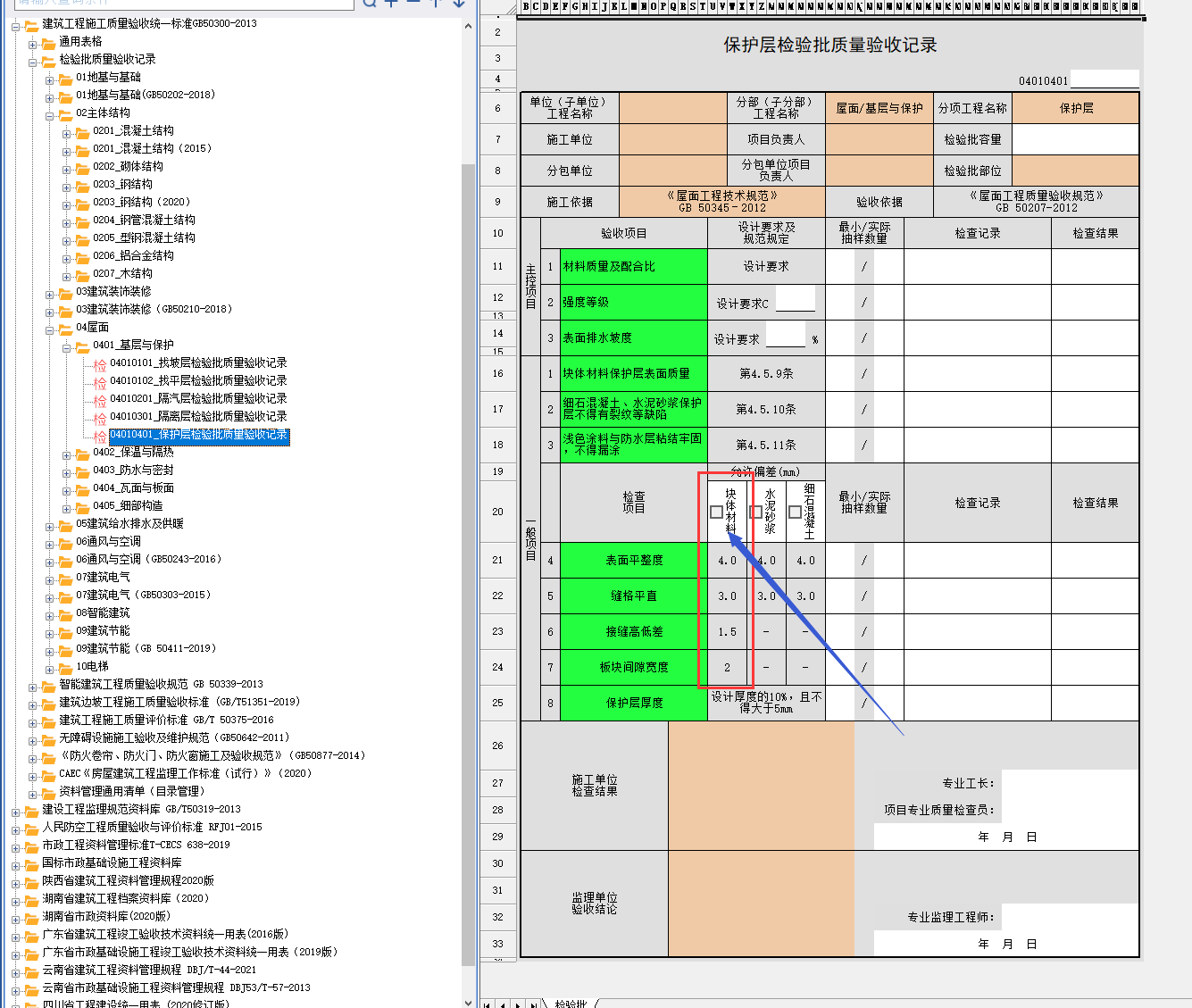Click folder icon of 10电梯
This screenshot has width=1192, height=1008.
[x=65, y=667]
